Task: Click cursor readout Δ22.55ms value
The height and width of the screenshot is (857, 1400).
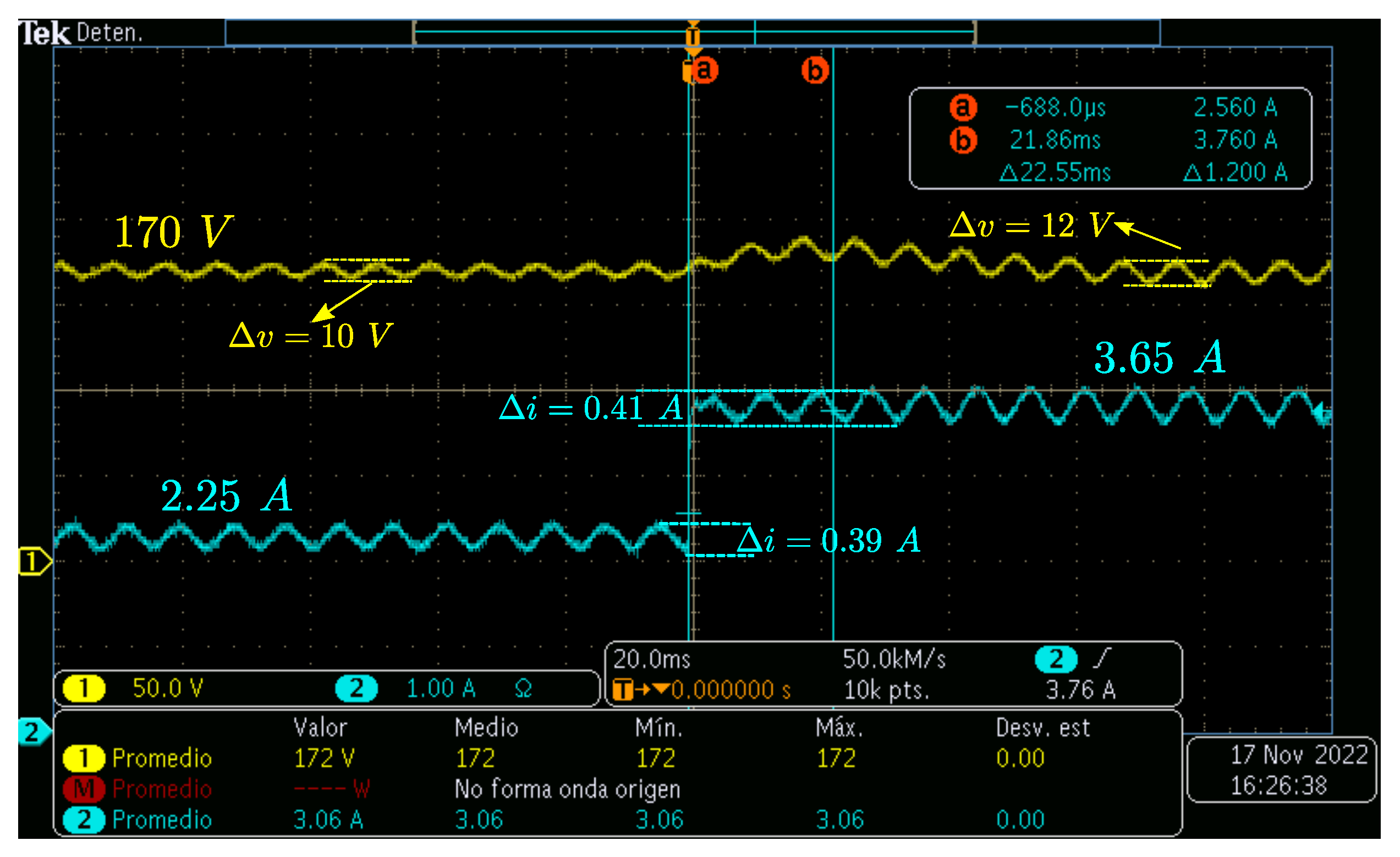Action: click(1055, 172)
